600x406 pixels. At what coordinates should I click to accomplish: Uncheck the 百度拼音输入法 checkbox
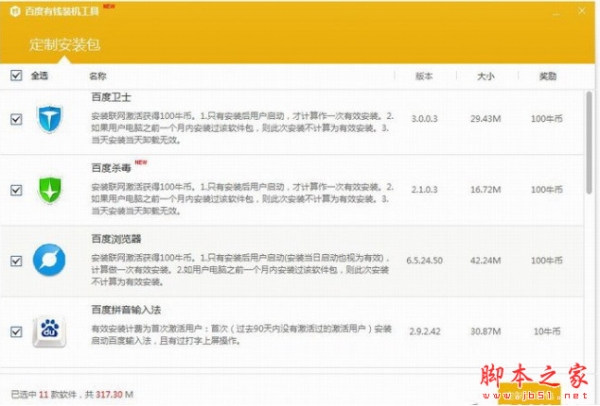tap(16, 331)
